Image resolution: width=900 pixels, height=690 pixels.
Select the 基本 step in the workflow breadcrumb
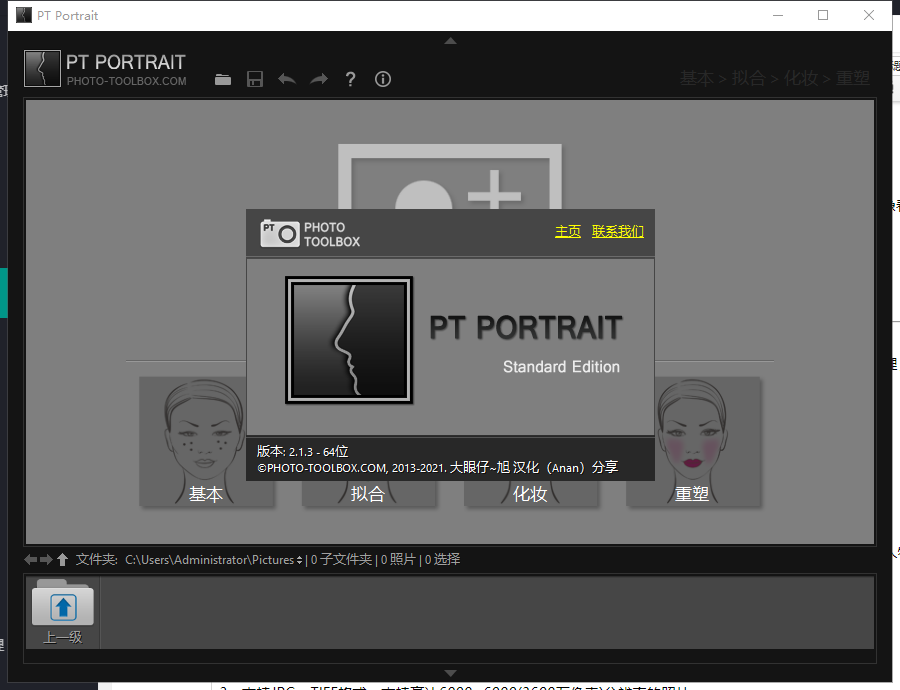(x=696, y=79)
